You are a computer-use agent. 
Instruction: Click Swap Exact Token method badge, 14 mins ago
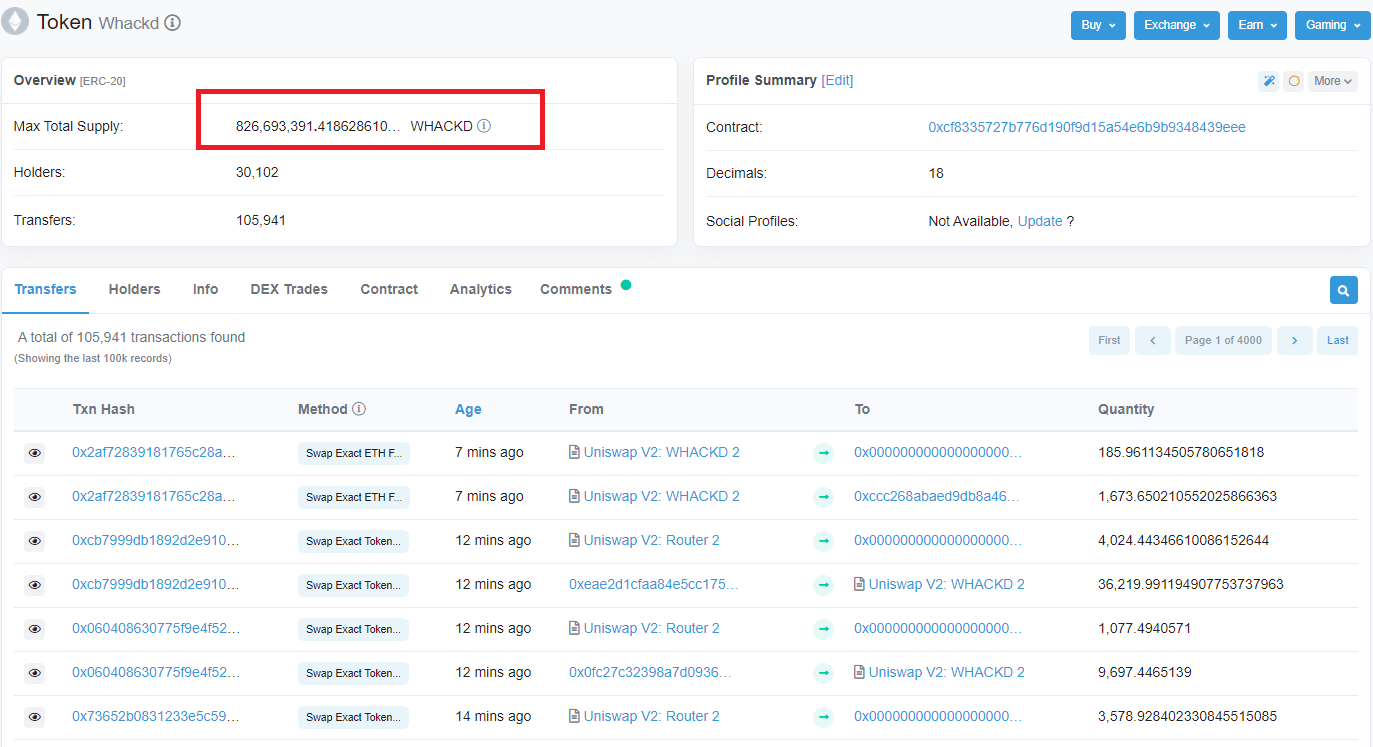[x=354, y=717]
